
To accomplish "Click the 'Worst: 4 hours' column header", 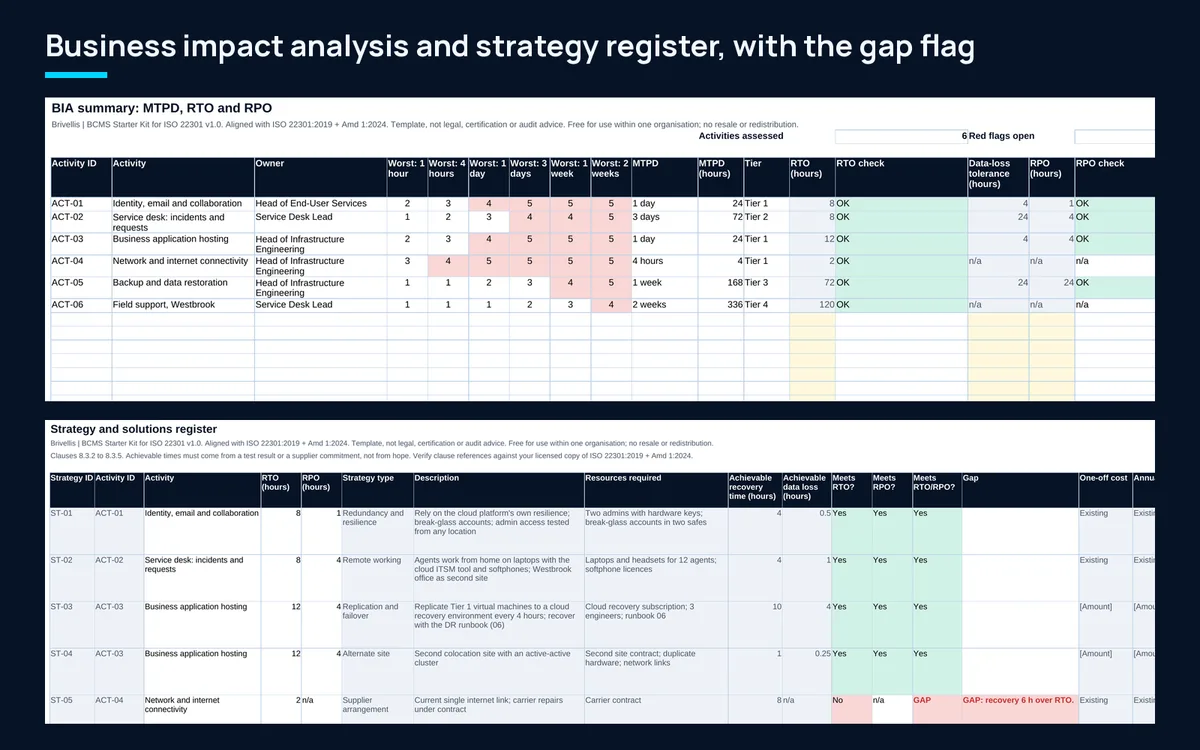I will pos(448,176).
